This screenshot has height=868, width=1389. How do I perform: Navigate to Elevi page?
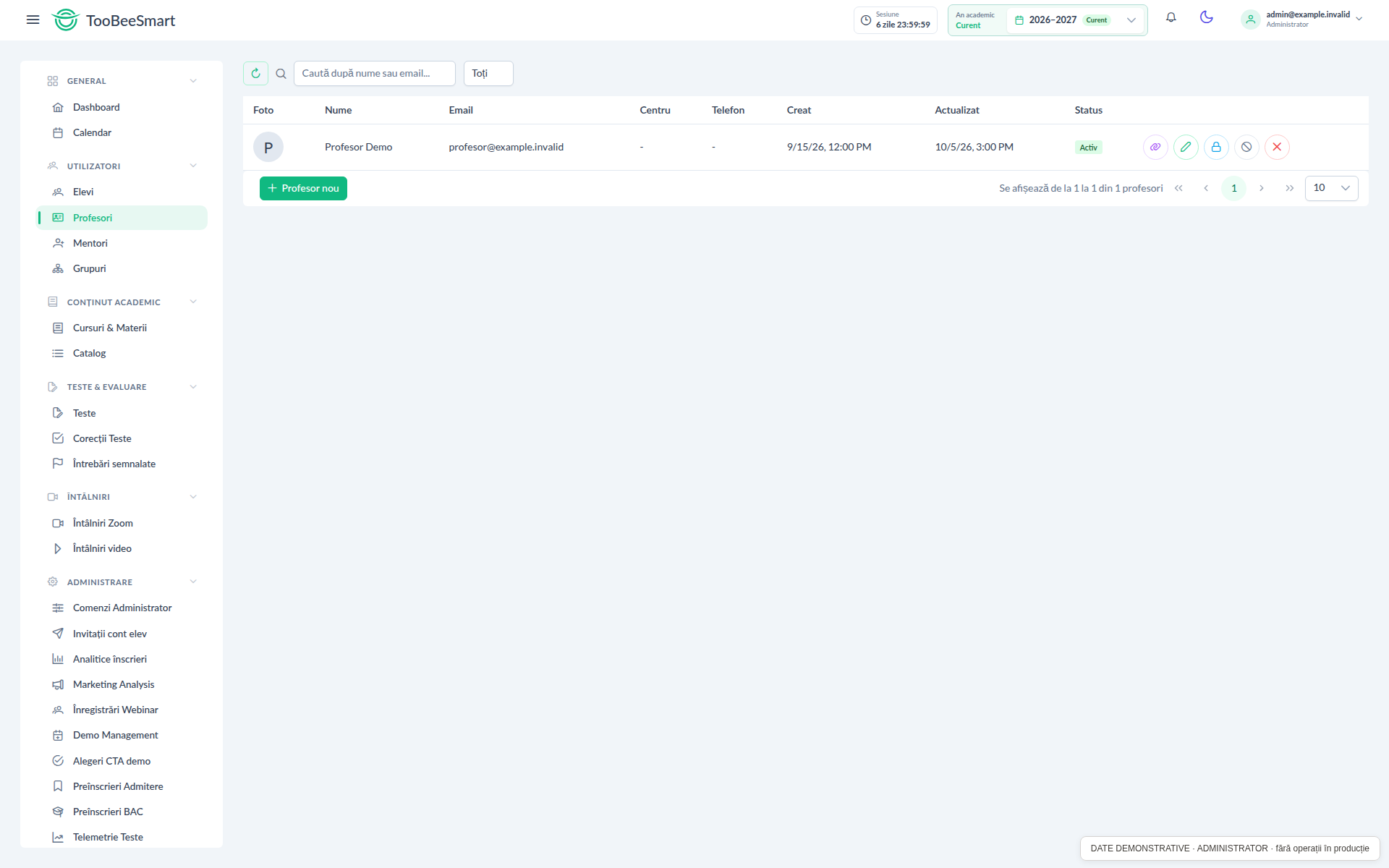122,192
